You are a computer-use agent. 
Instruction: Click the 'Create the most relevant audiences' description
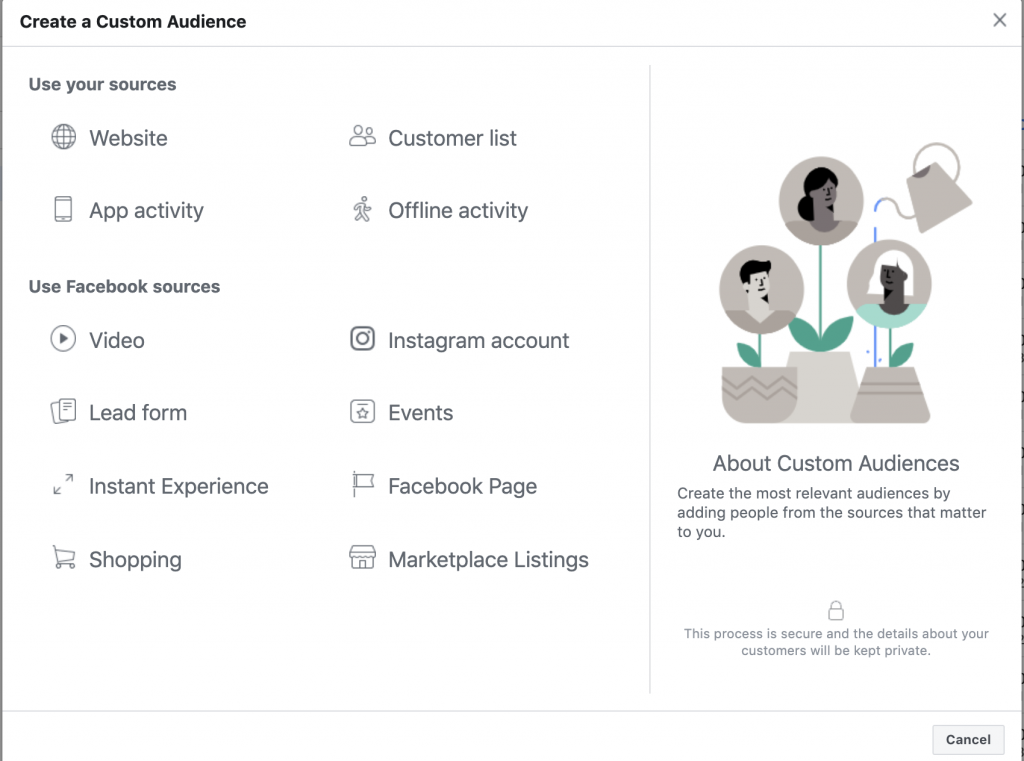point(831,512)
